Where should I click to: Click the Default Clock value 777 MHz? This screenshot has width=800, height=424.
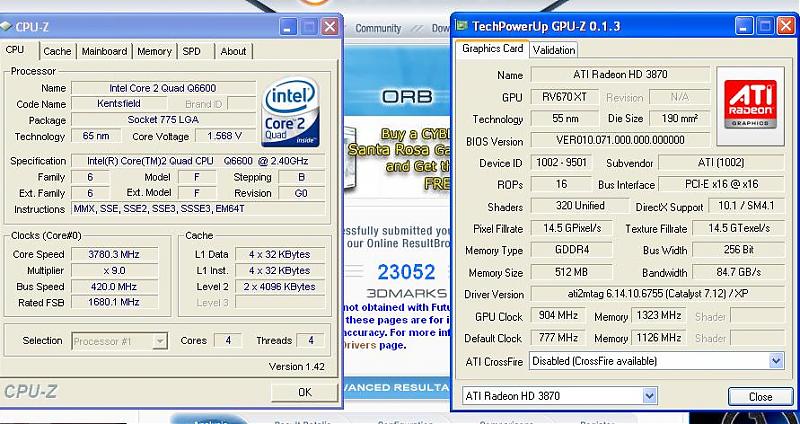(558, 337)
